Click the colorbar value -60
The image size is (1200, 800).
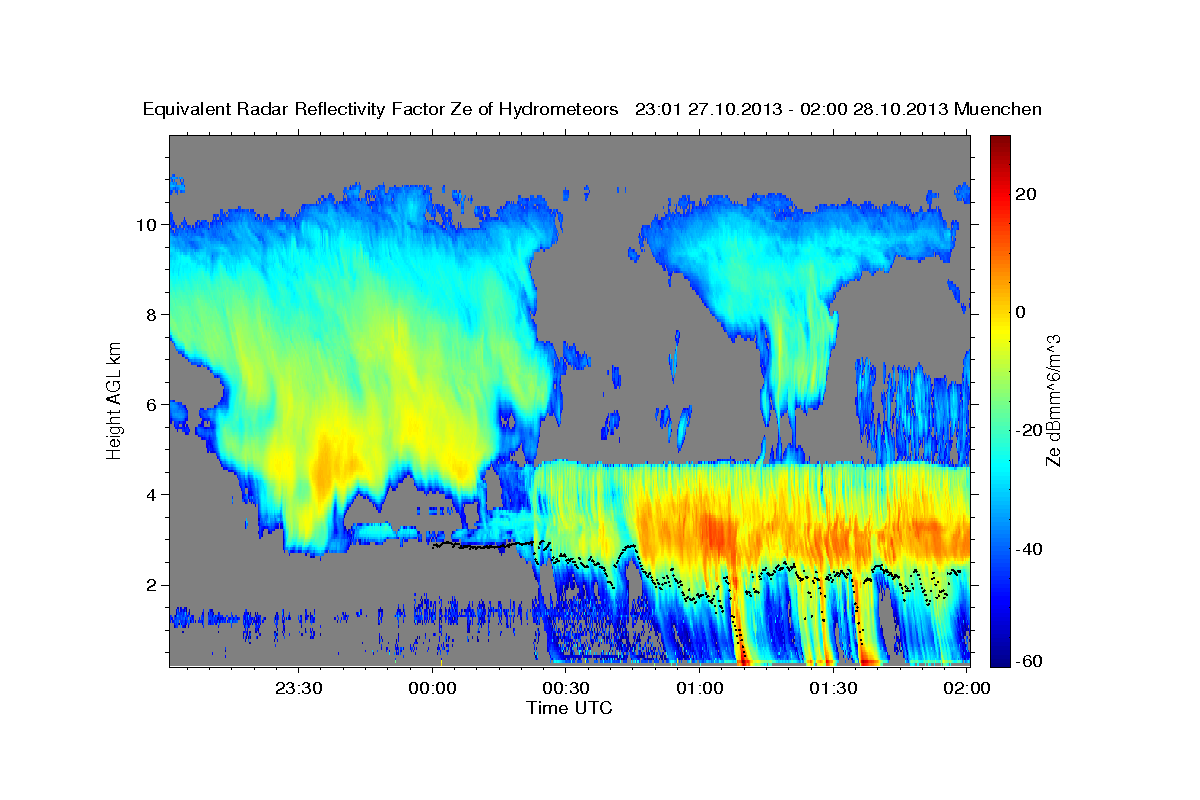[1029, 660]
